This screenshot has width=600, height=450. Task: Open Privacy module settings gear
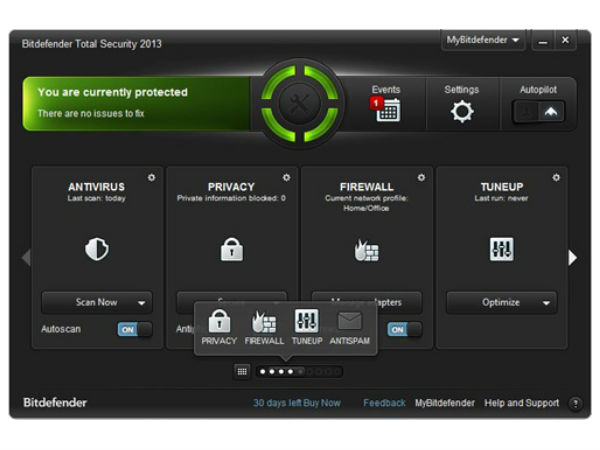(286, 178)
